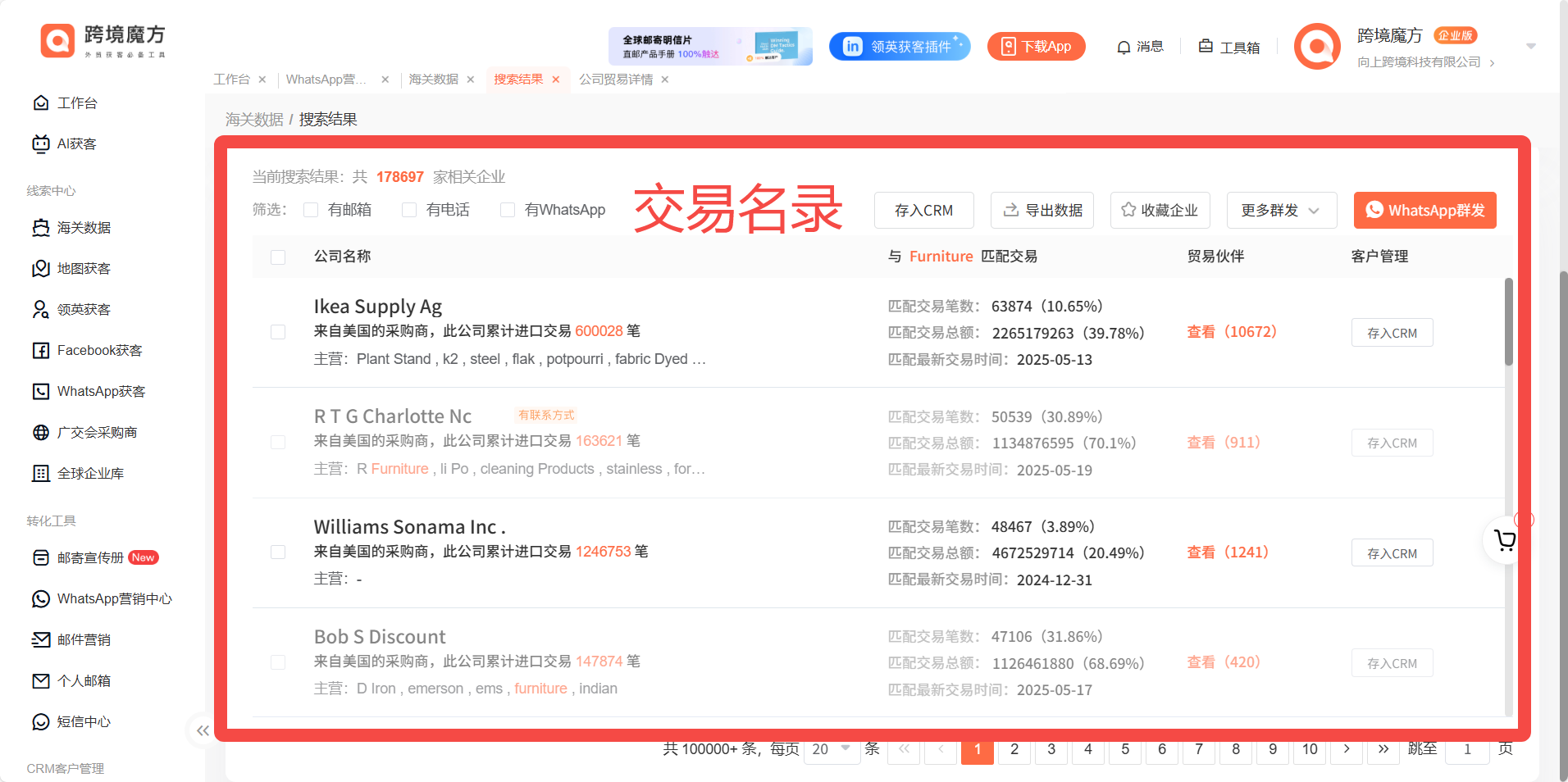
Task: Check the Williams Sonama Inc row
Action: pos(278,552)
